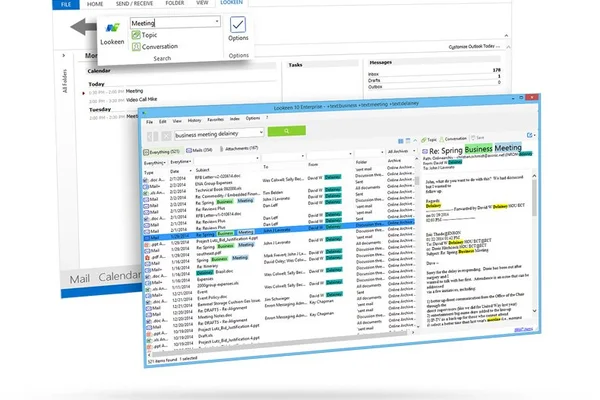This screenshot has width=600, height=400.
Task: Expand the Everytime date filter dropdown
Action: (x=181, y=162)
